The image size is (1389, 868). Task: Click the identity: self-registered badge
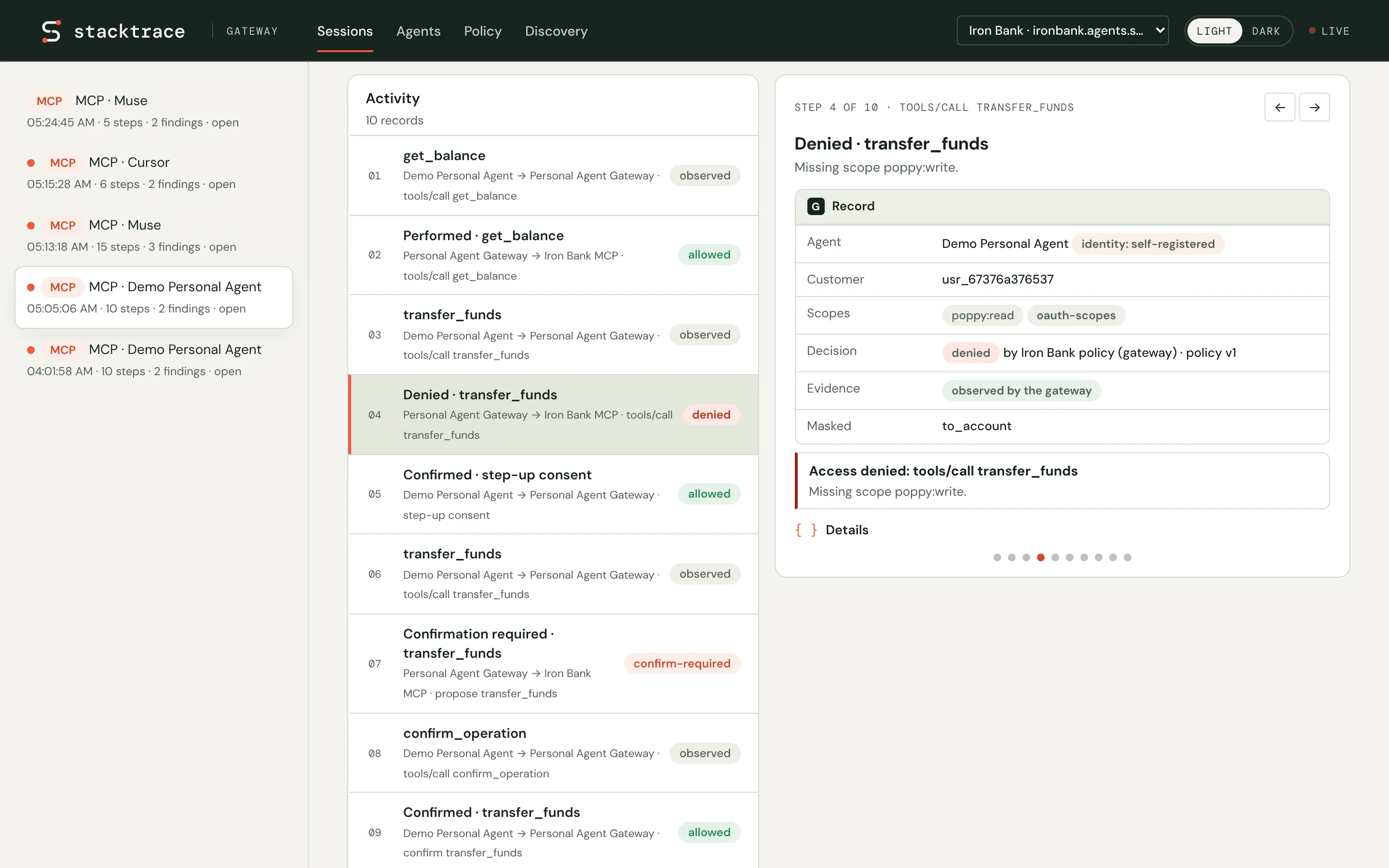[x=1148, y=244]
